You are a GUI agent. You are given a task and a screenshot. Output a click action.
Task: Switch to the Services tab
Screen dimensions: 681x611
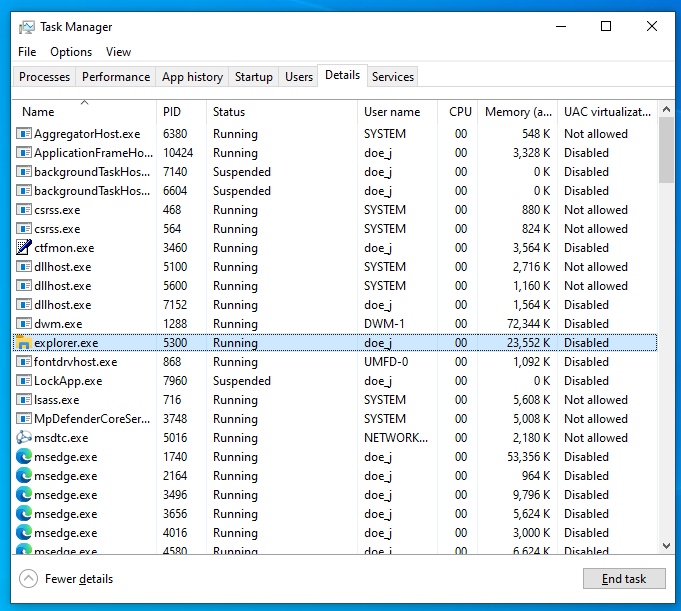point(393,77)
